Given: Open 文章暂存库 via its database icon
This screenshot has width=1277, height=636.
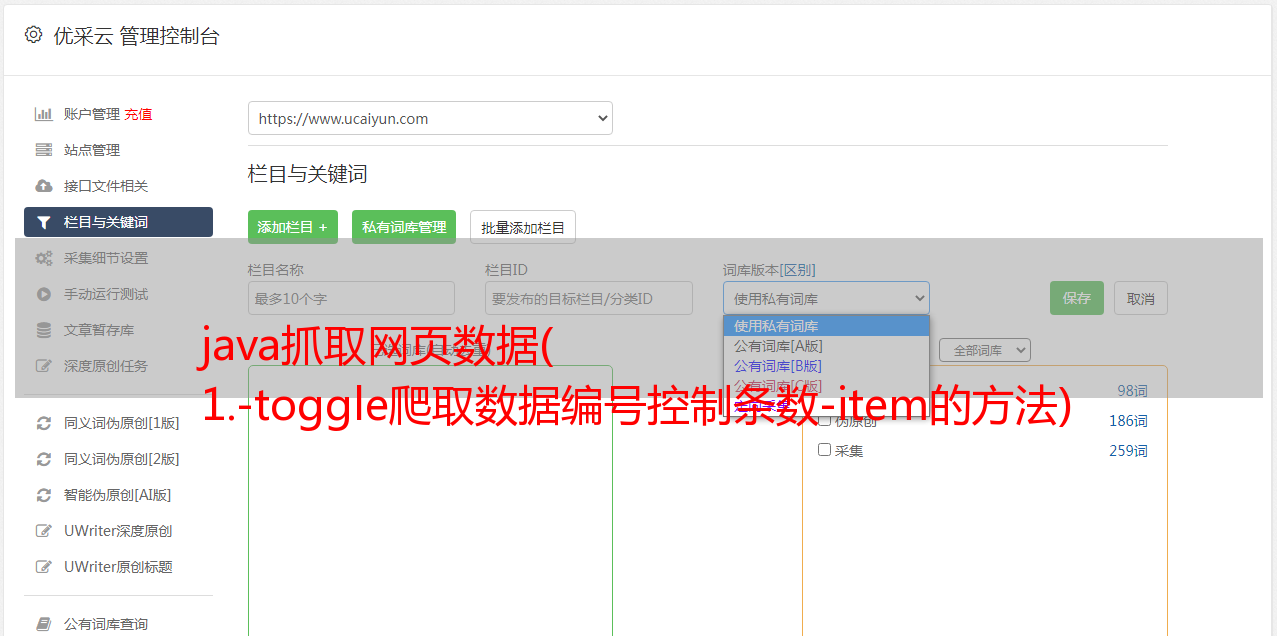Looking at the screenshot, I should (44, 330).
